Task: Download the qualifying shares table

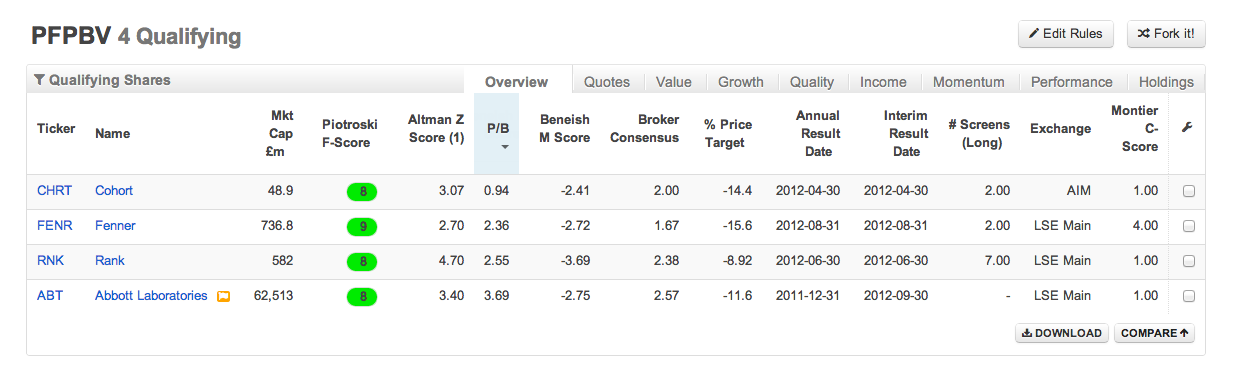Action: [1062, 333]
